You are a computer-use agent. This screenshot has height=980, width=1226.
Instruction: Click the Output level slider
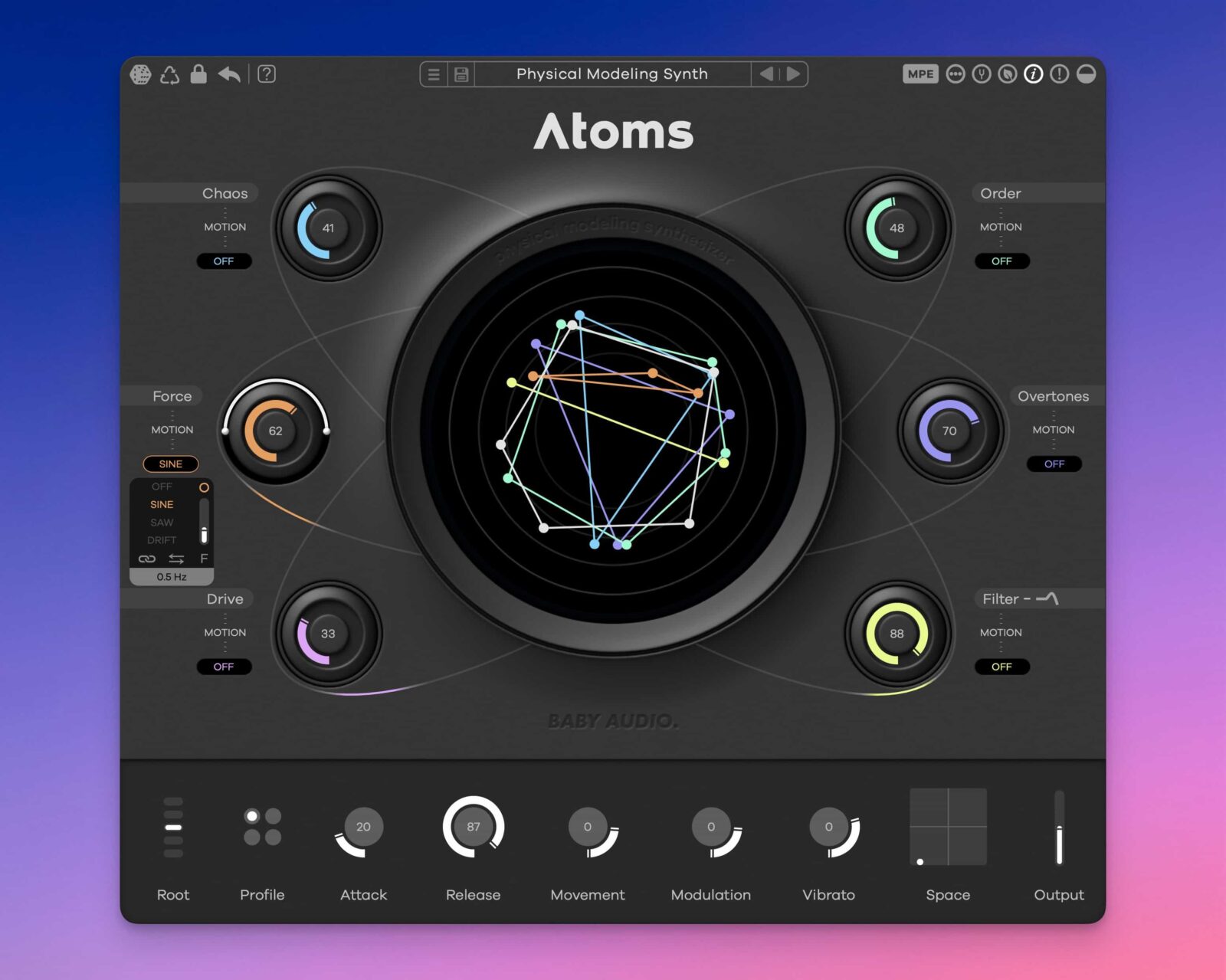tap(1059, 828)
